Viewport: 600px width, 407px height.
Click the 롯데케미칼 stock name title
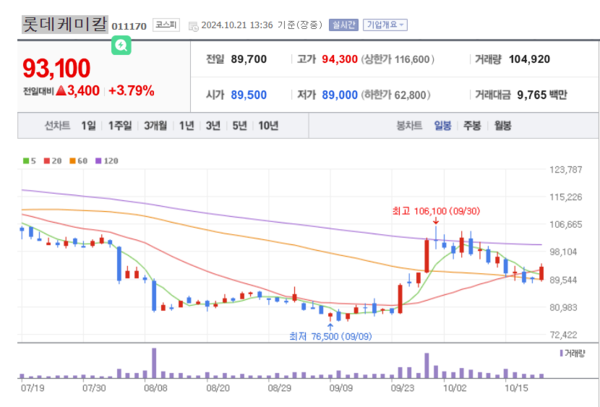pos(63,23)
